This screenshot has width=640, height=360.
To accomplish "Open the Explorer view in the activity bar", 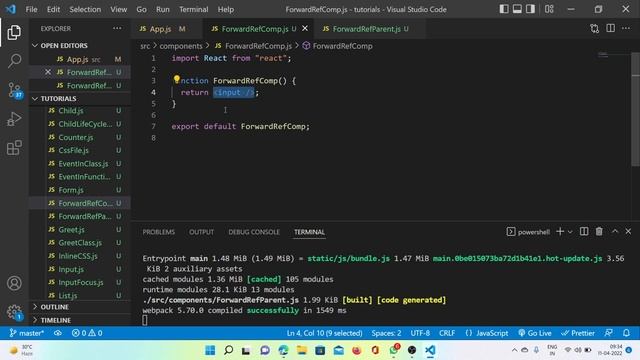I will [x=14, y=32].
